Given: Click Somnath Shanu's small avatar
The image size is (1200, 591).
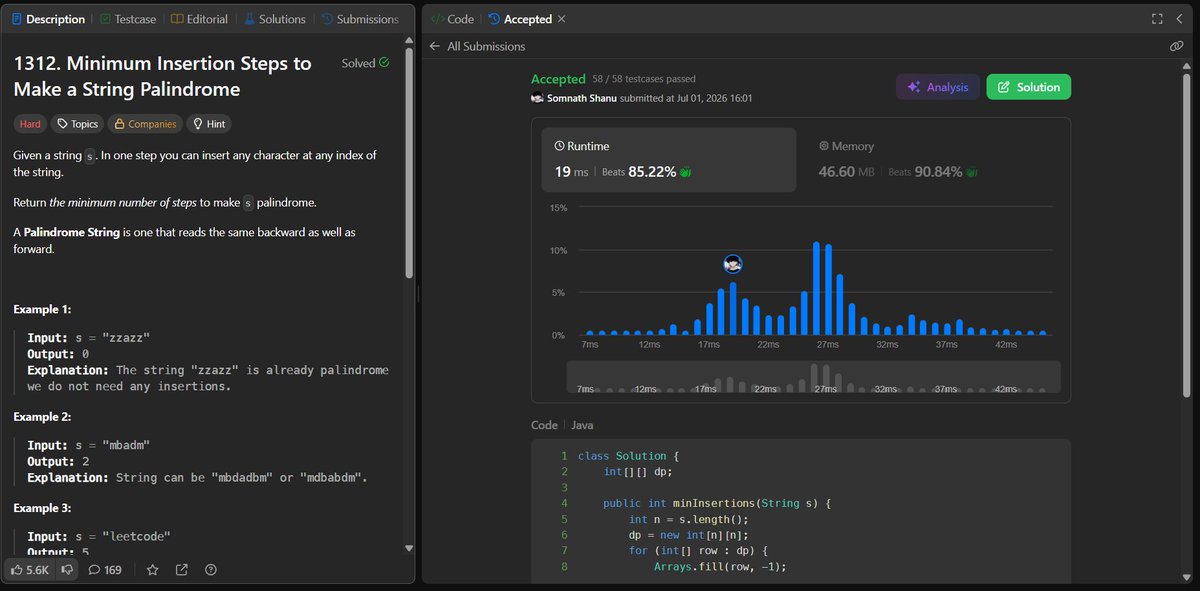Looking at the screenshot, I should pos(537,98).
